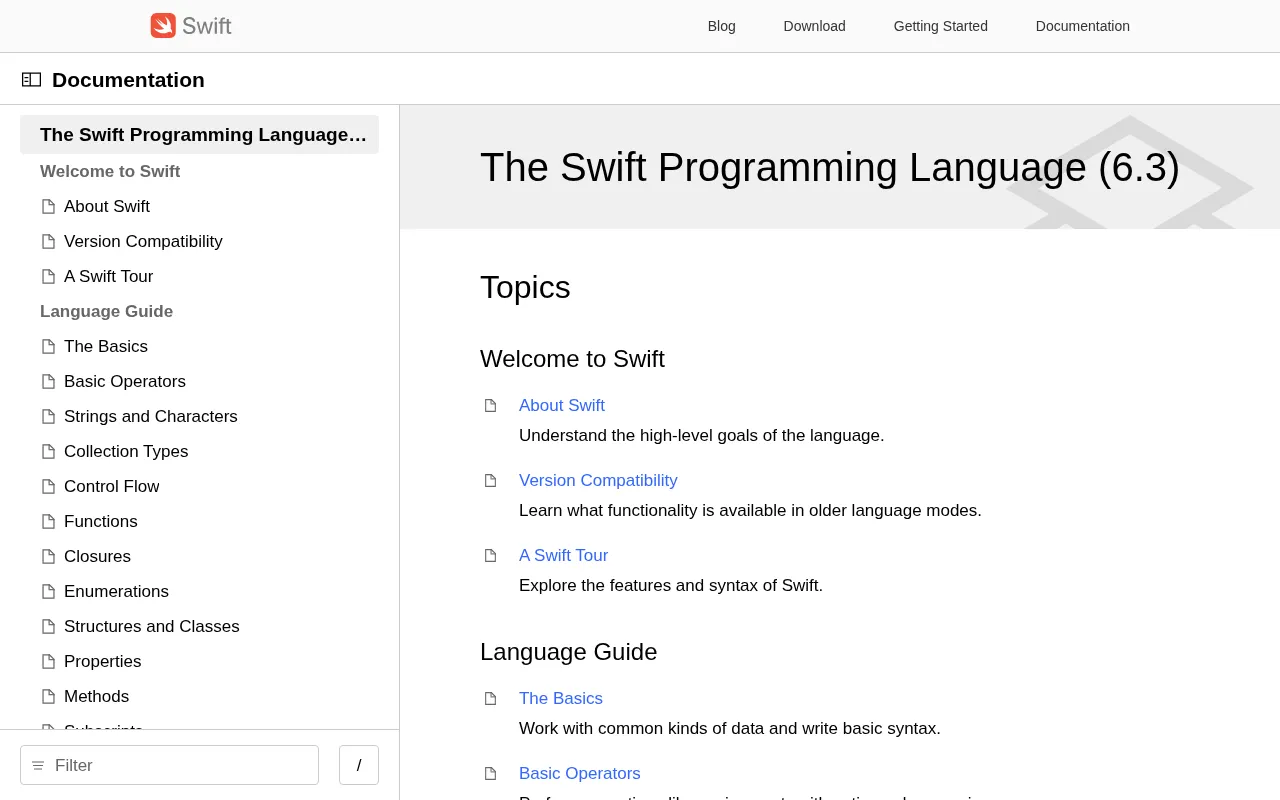Viewport: 1280px width, 800px height.
Task: Click document icon next to About Swift topic link
Action: click(490, 406)
